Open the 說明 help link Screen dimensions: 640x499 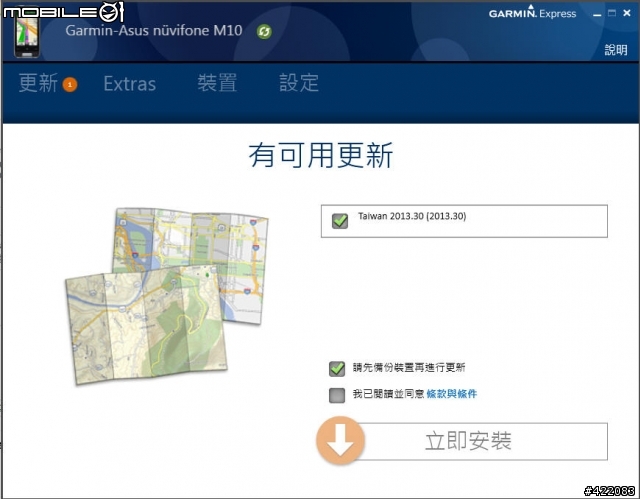pos(616,50)
